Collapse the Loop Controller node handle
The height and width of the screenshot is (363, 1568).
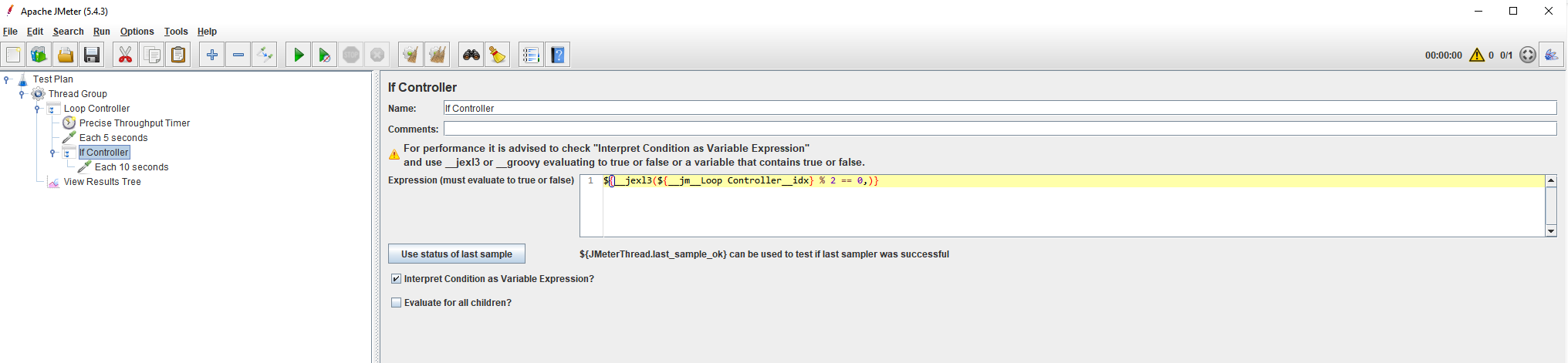[x=38, y=109]
